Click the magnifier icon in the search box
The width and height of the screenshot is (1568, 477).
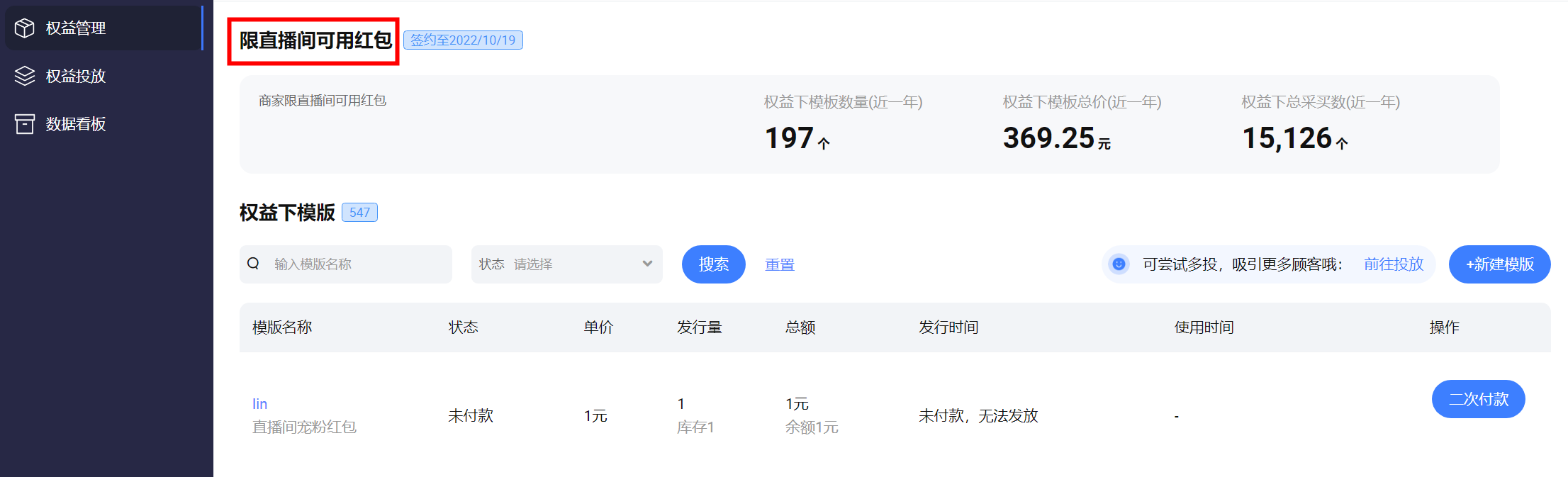(x=253, y=264)
